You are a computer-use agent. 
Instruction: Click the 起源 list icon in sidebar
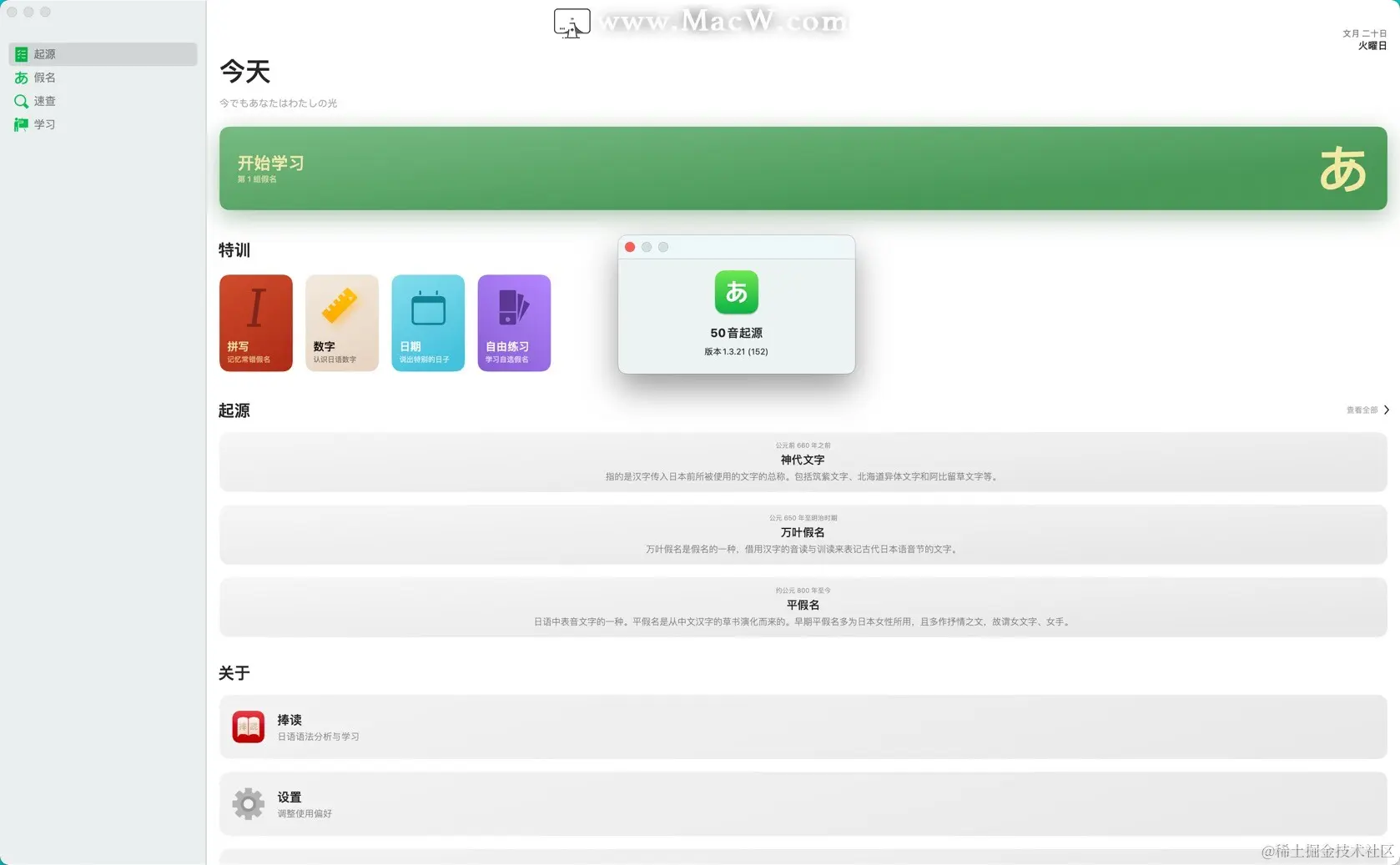pyautogui.click(x=22, y=54)
